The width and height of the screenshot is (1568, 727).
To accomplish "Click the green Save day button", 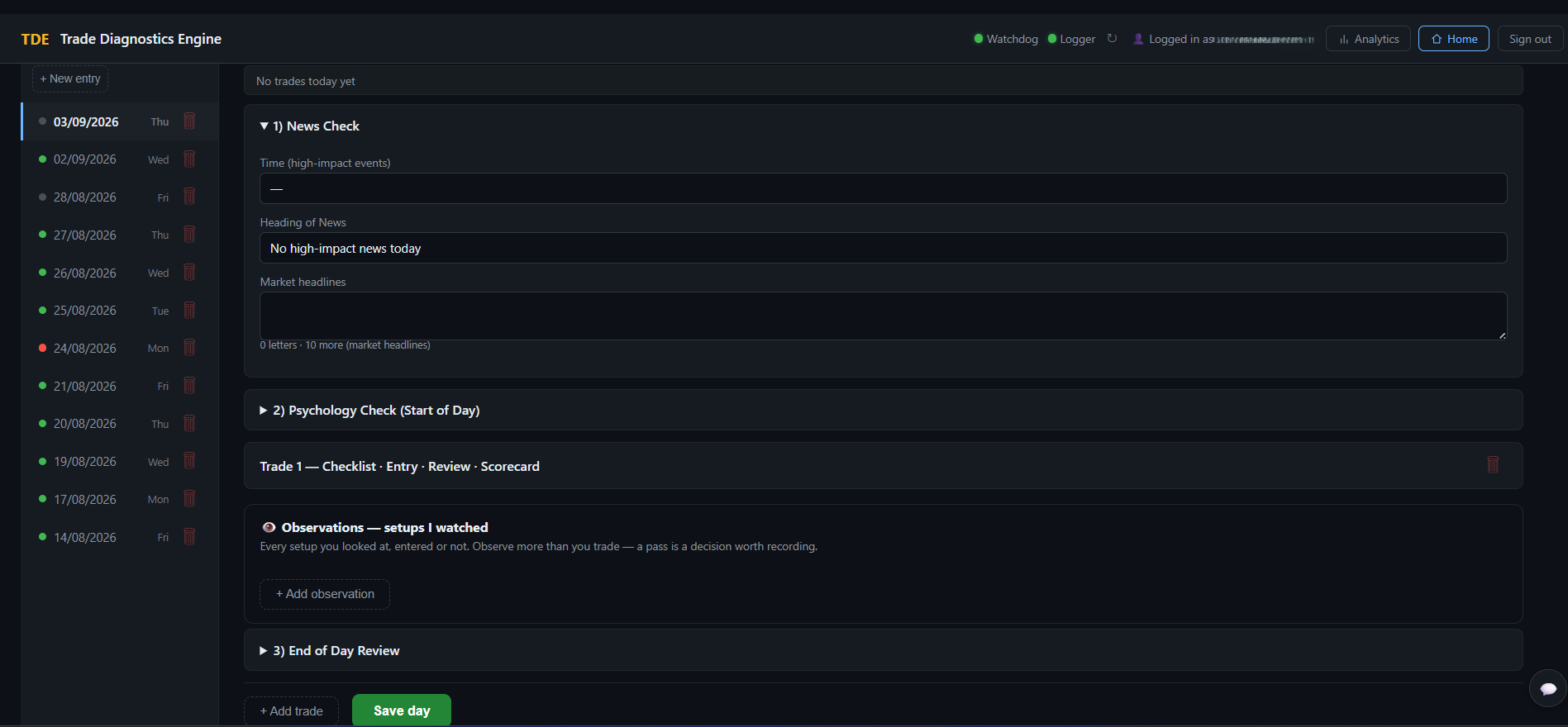I will [402, 710].
